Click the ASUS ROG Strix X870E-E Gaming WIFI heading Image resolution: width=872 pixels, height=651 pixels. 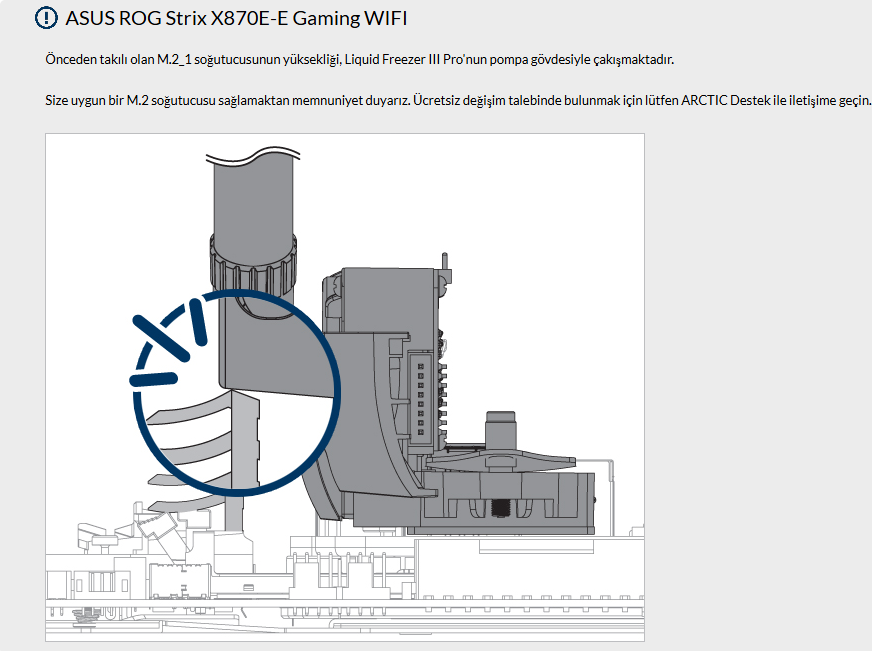[236, 18]
